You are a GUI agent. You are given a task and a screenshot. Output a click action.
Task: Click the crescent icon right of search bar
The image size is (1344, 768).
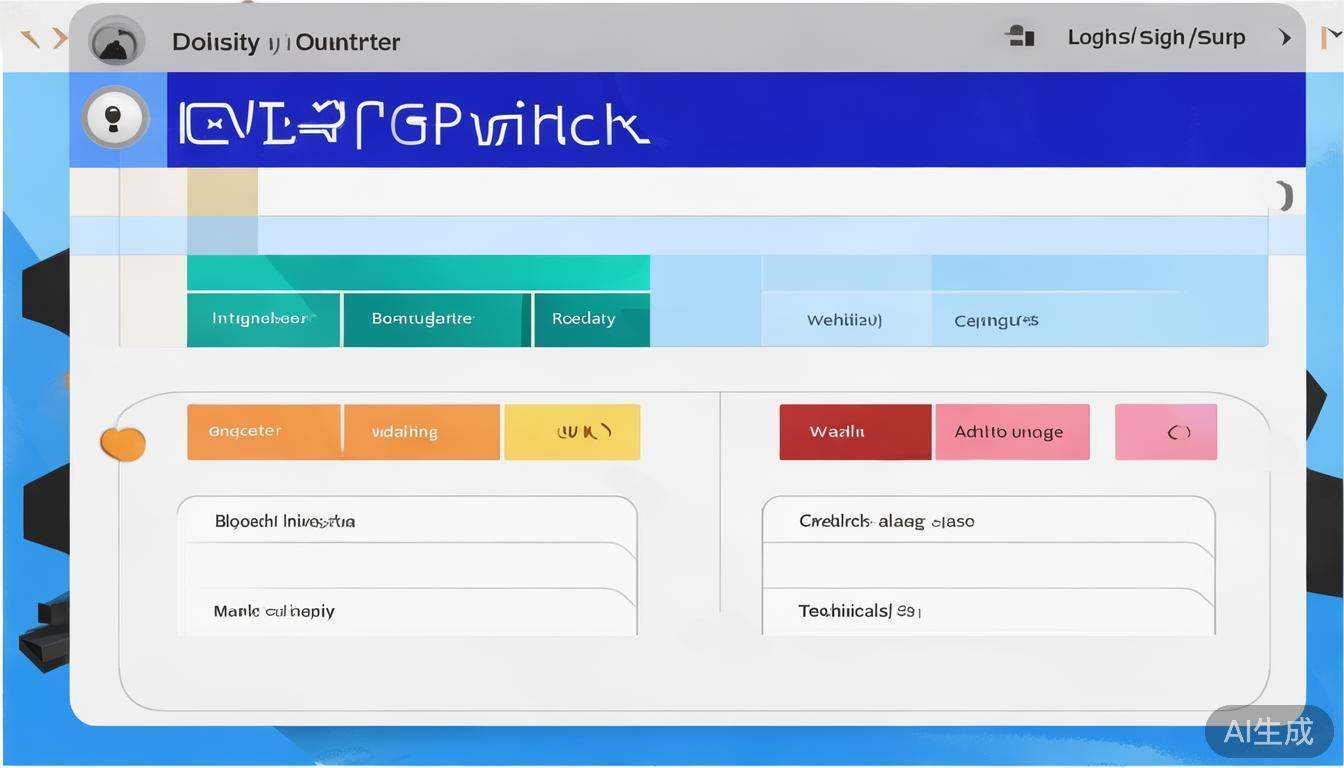pos(1285,196)
